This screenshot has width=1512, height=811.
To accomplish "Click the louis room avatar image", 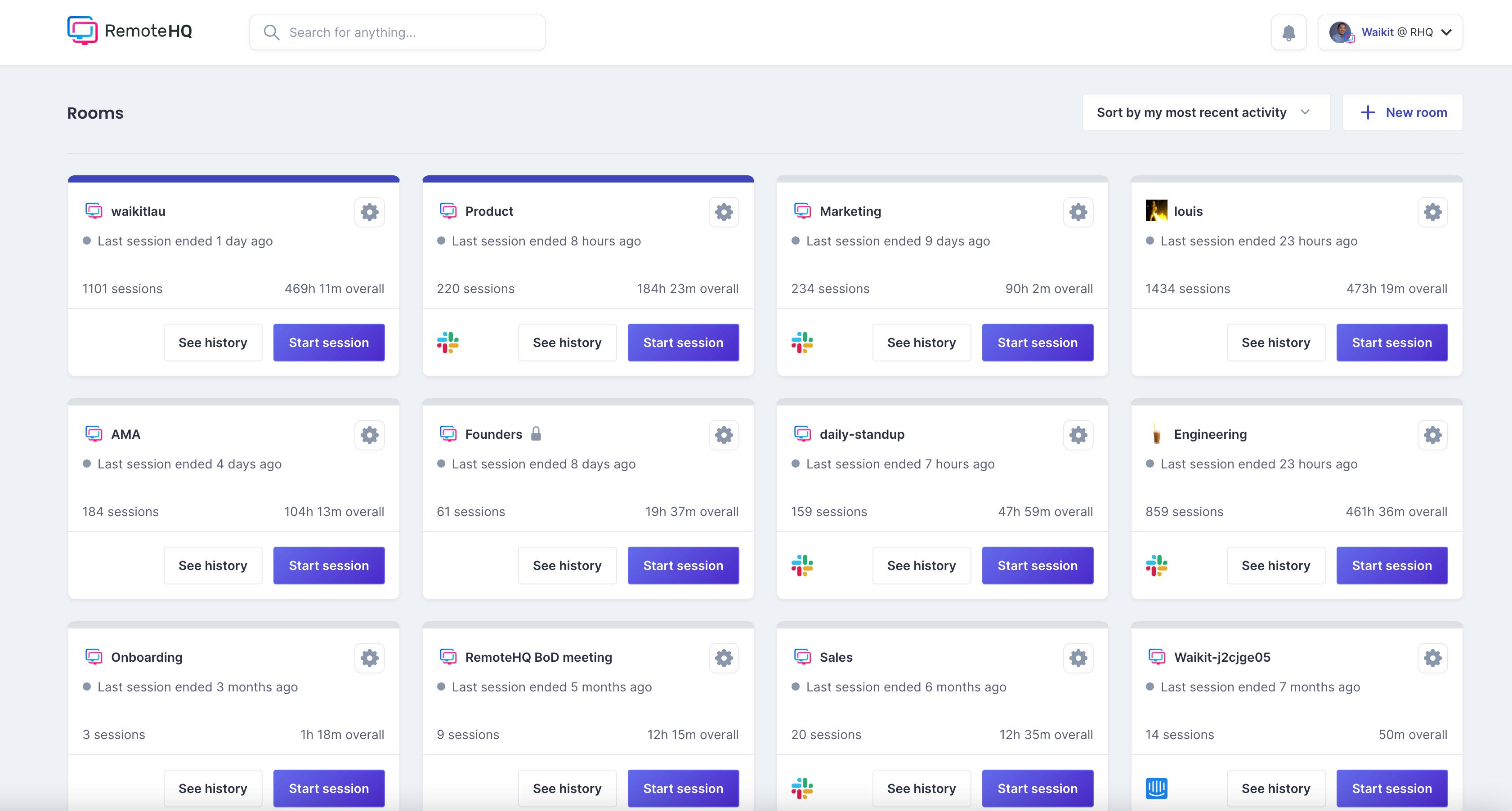I will tap(1156, 211).
